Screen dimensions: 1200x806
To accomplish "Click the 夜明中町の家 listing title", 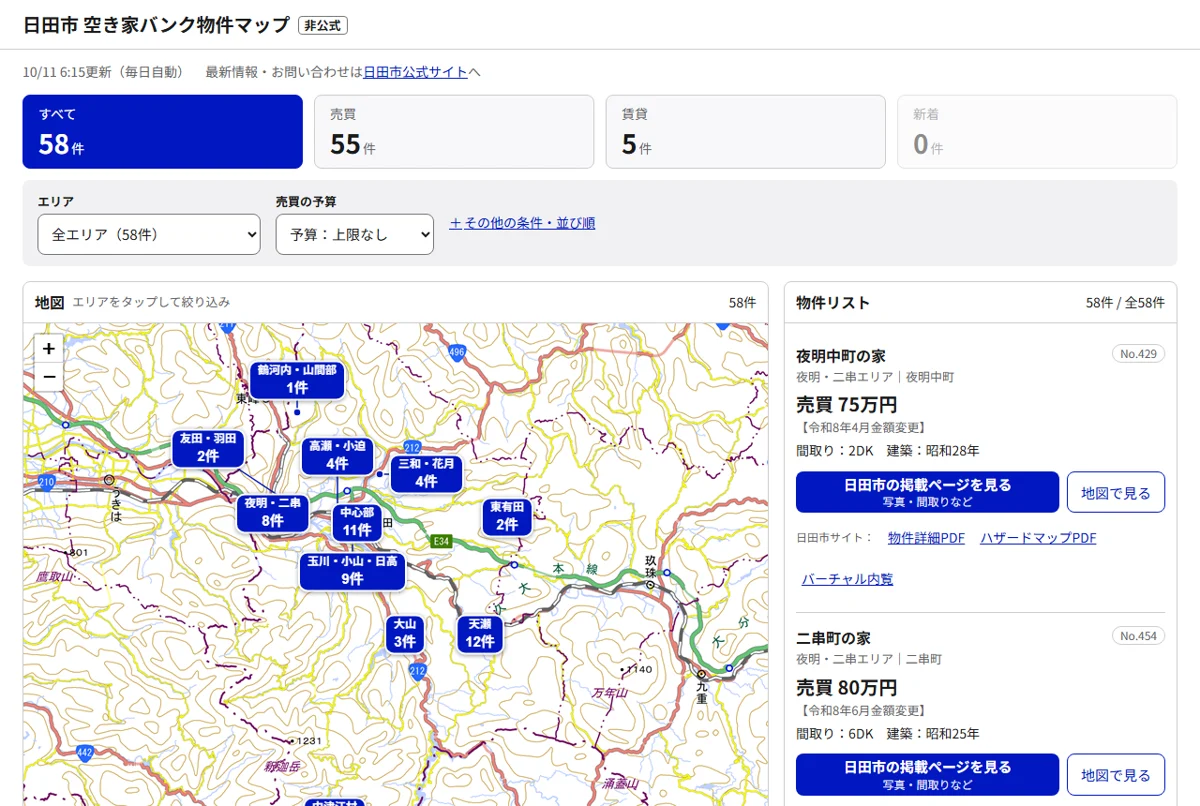I will click(x=841, y=356).
